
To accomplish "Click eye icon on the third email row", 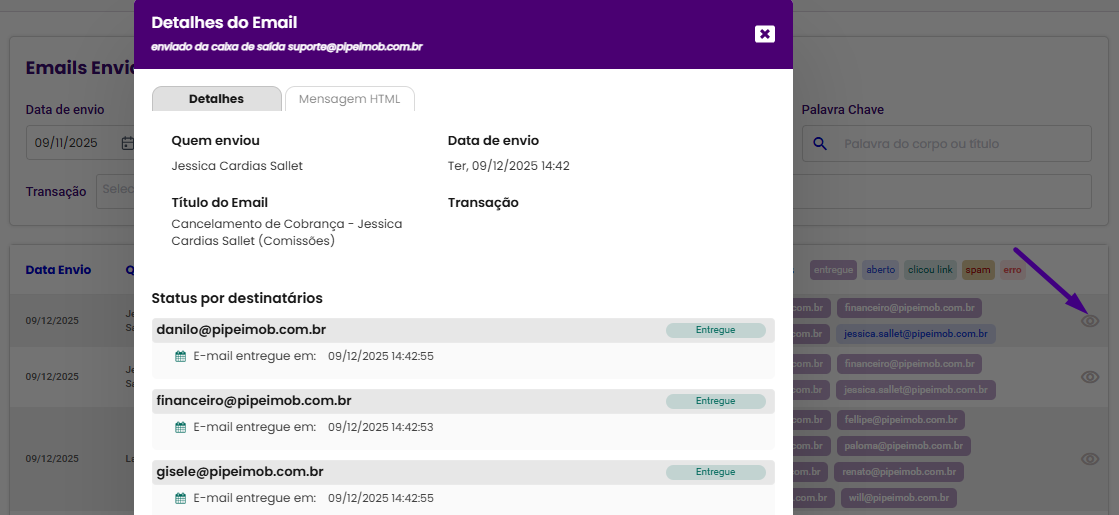I will click(1090, 459).
